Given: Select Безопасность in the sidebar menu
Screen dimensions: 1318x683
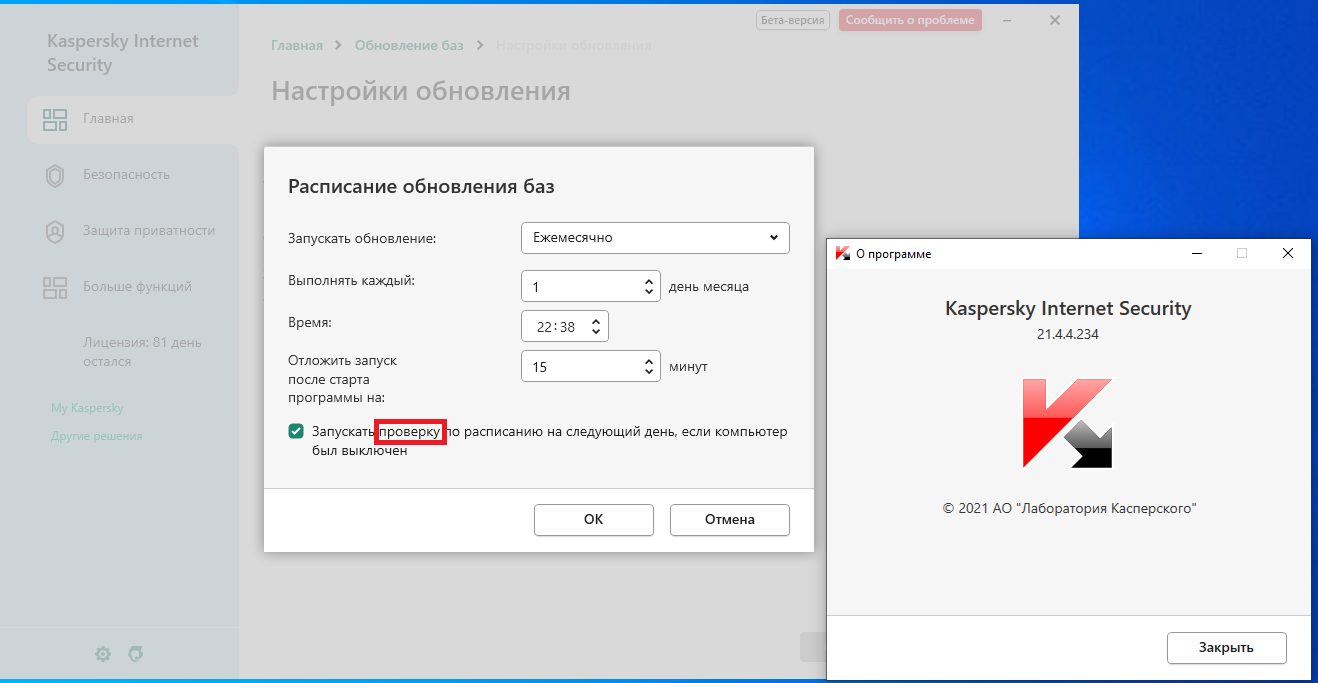Looking at the screenshot, I should pyautogui.click(x=132, y=176).
